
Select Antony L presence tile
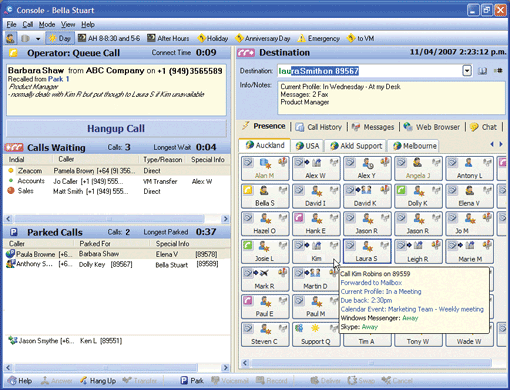[x=469, y=168]
